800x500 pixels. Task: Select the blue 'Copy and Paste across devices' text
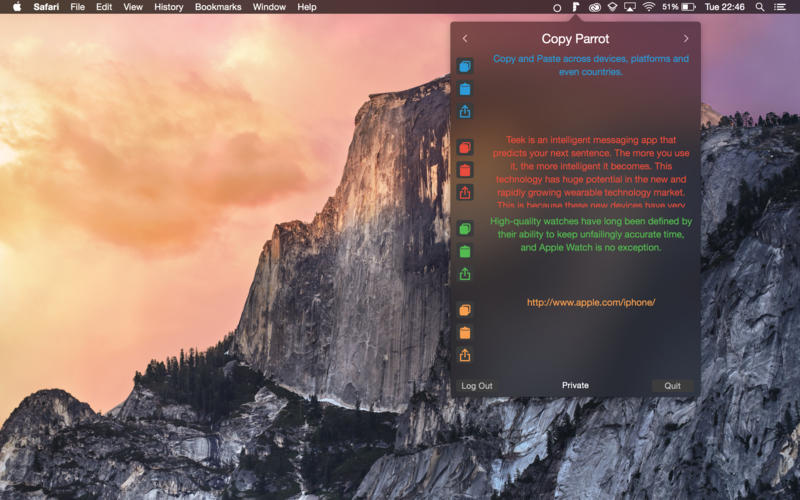pyautogui.click(x=591, y=65)
